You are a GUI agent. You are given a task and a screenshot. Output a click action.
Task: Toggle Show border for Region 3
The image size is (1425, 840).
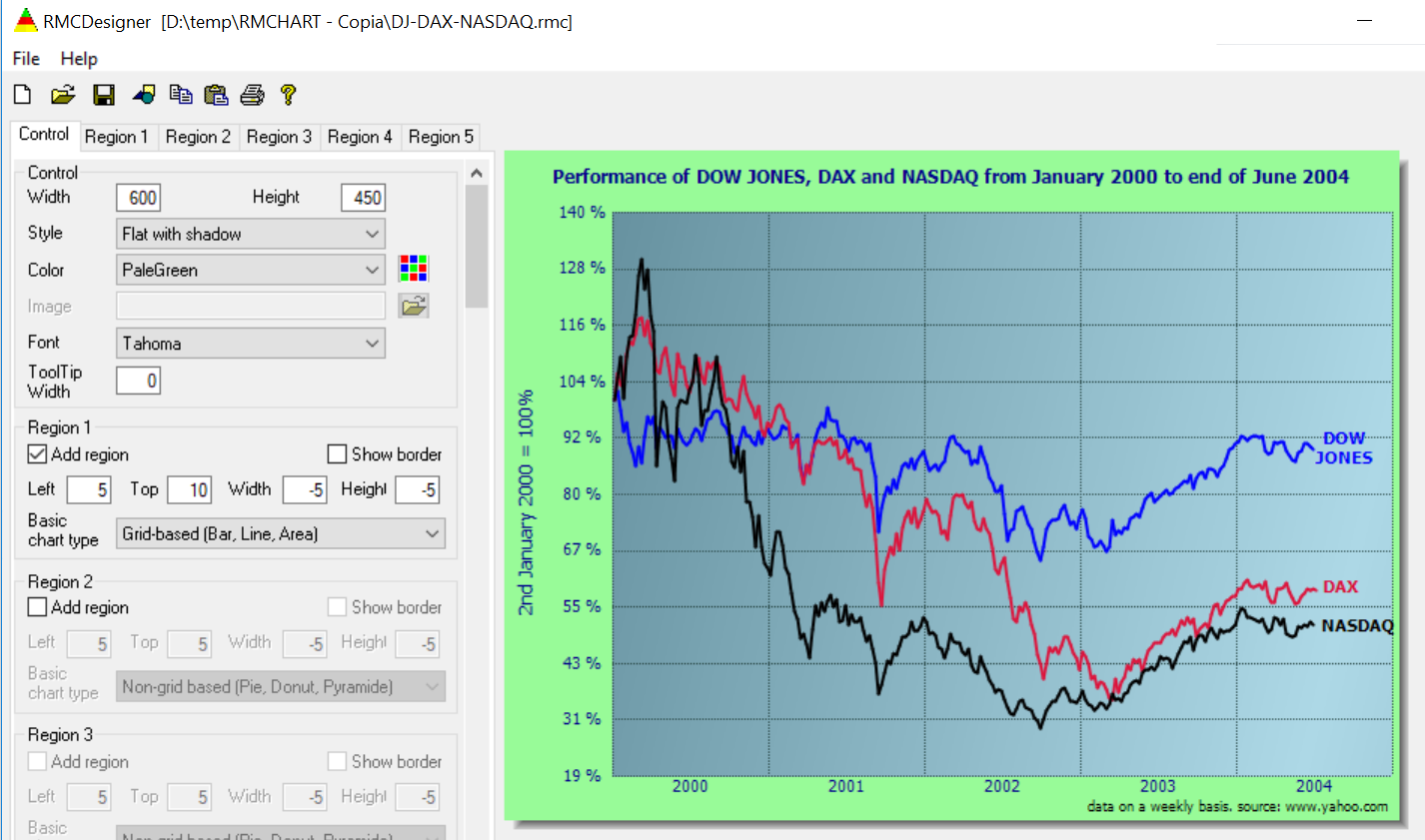click(x=337, y=762)
